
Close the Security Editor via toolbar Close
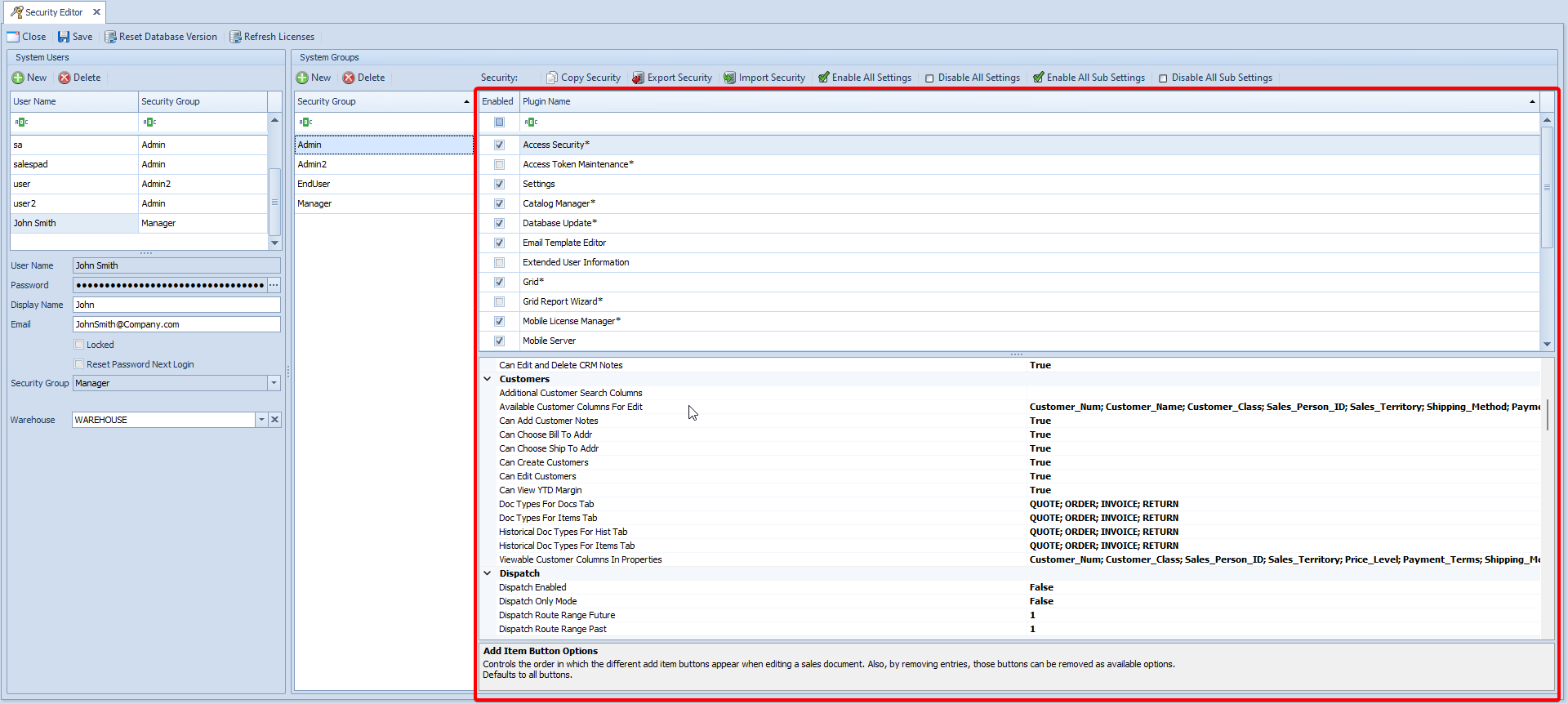coord(26,37)
